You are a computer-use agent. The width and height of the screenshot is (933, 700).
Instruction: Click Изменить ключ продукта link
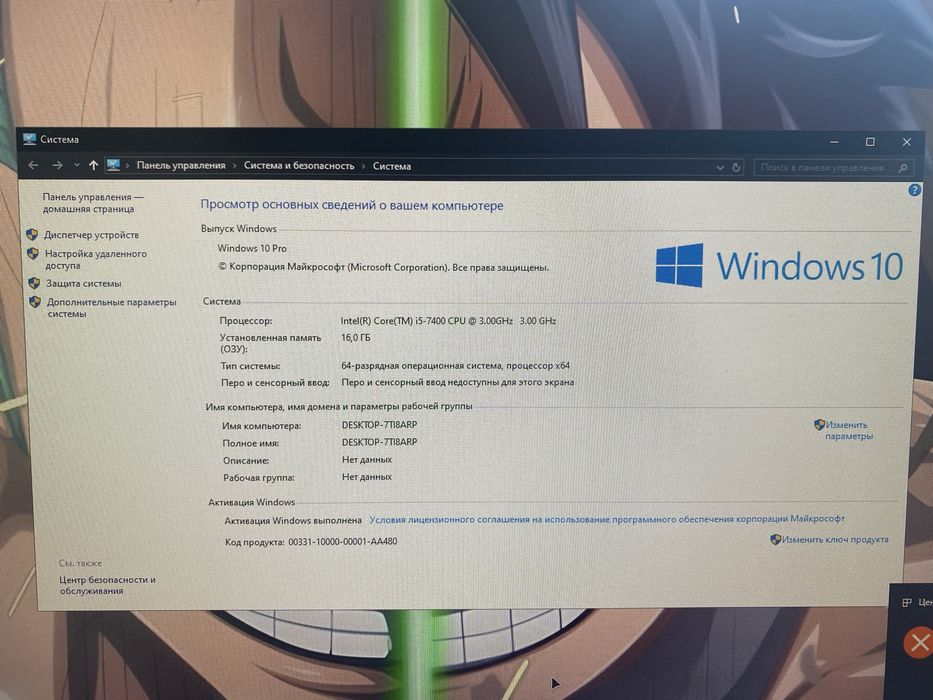coord(834,539)
